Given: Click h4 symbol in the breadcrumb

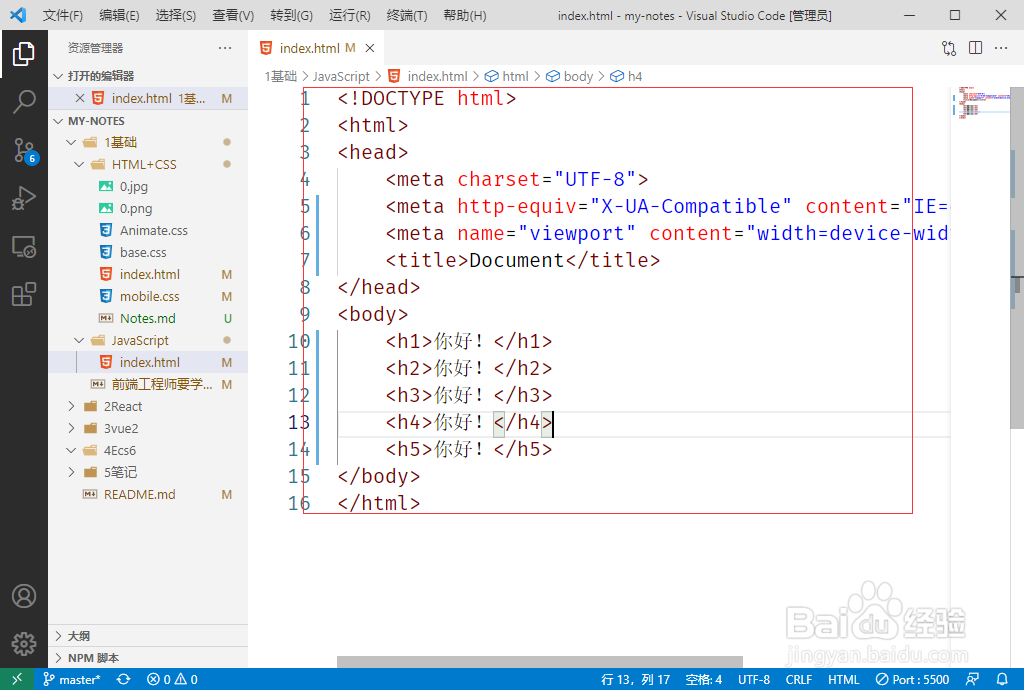Looking at the screenshot, I should [x=626, y=76].
